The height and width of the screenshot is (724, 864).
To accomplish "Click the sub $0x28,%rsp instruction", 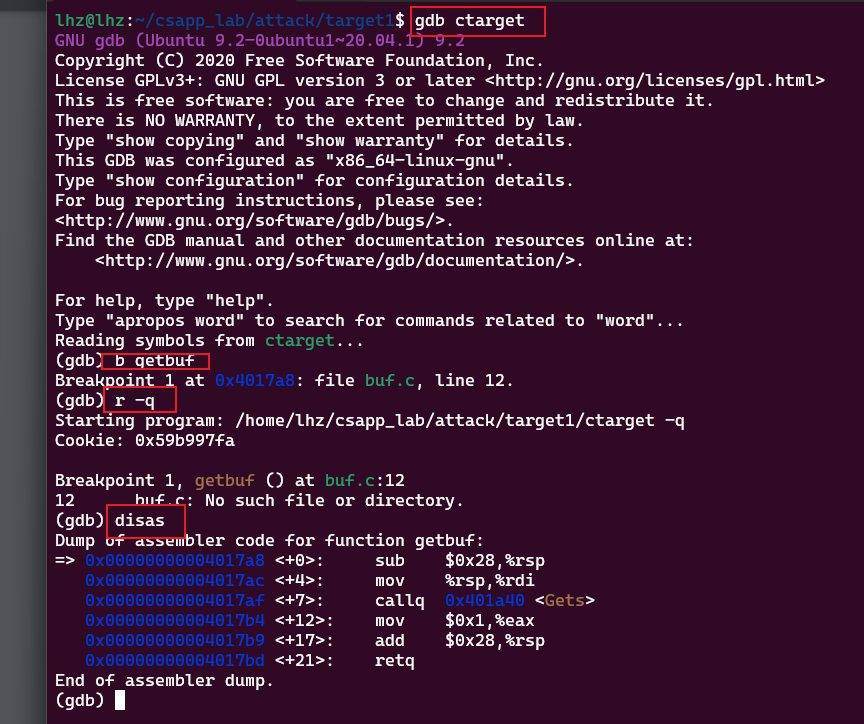I will tap(460, 561).
